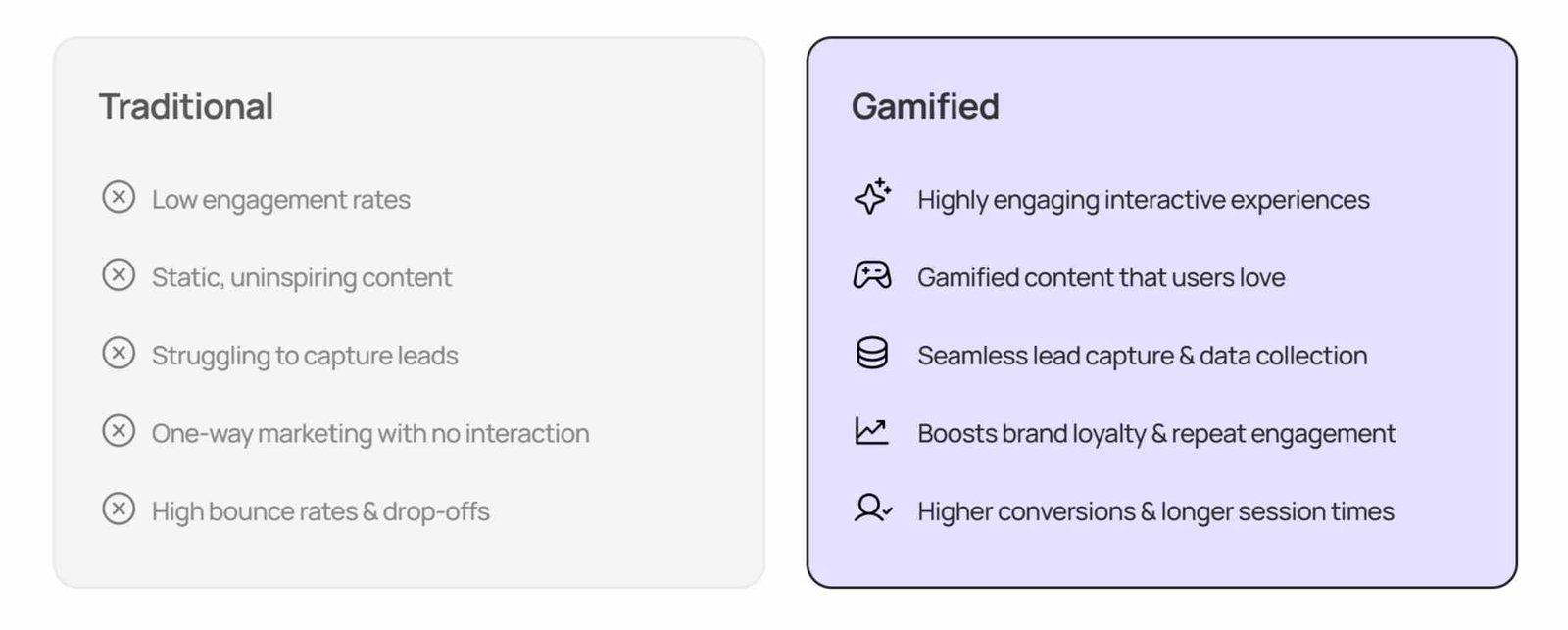Screen dimensions: 1568x630
Task: Click the X icon beside Struggling to capture leads
Action: click(x=119, y=353)
